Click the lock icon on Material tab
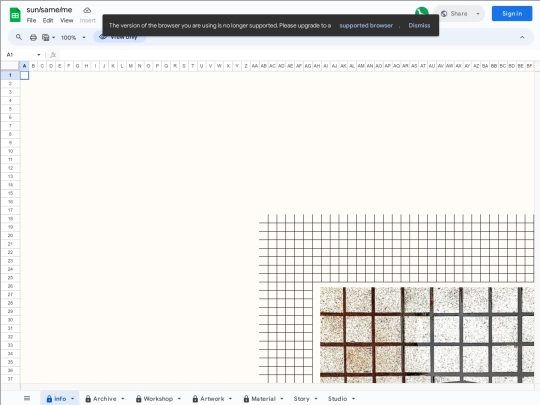The height and width of the screenshot is (405, 540). pos(246,399)
